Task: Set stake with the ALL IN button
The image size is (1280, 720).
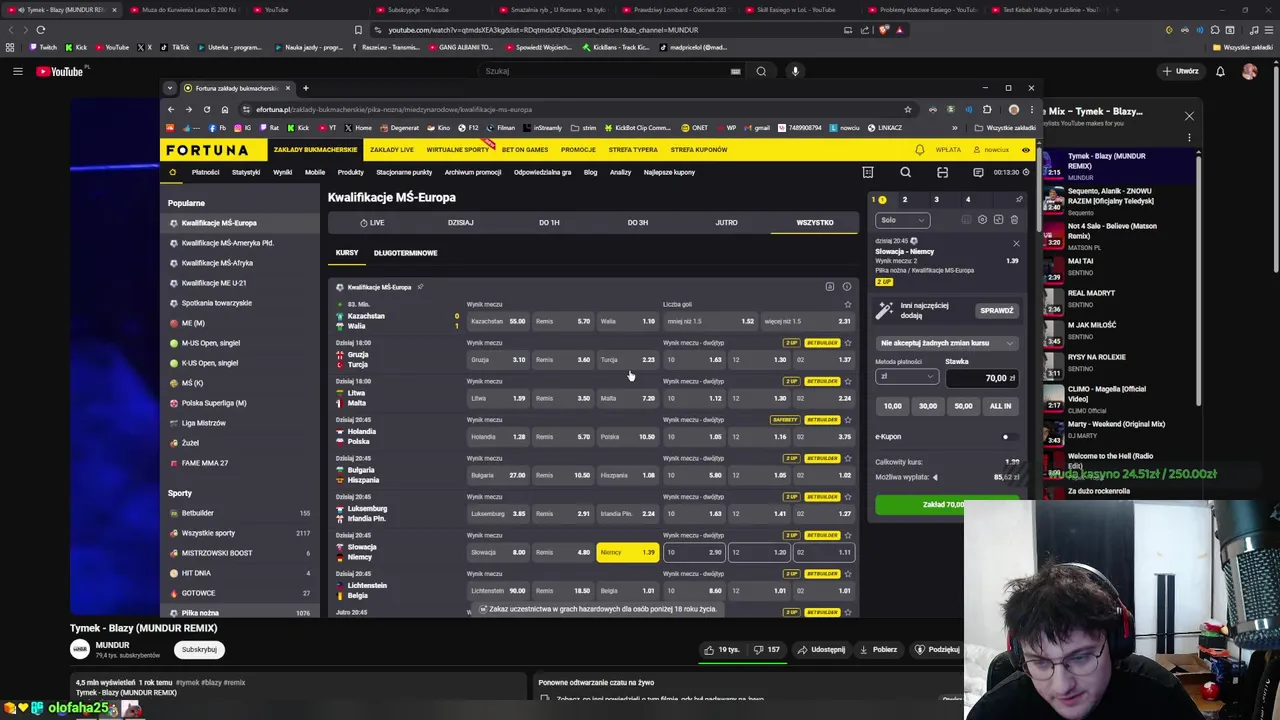Action: (1000, 406)
